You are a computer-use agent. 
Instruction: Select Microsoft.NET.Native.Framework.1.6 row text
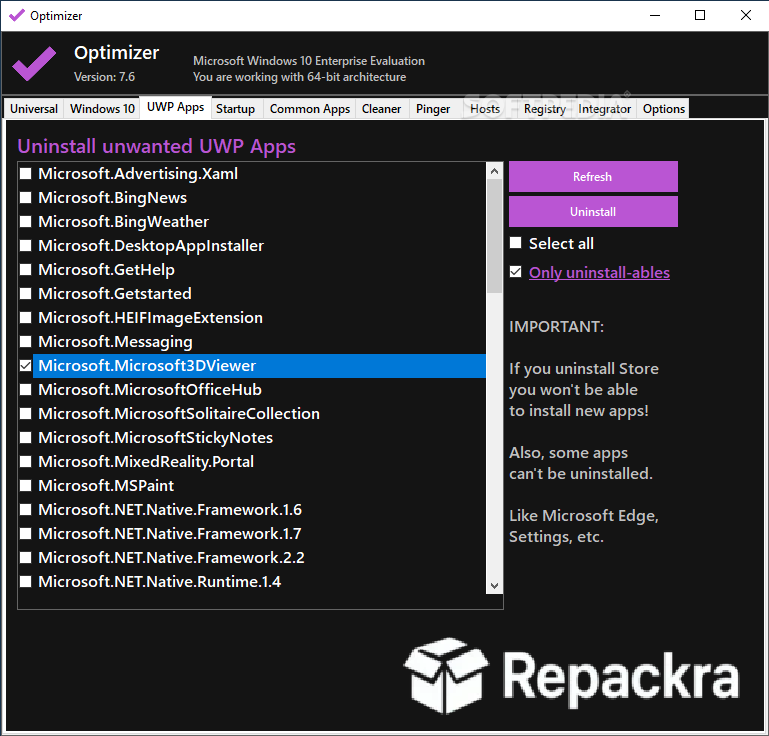(x=170, y=509)
